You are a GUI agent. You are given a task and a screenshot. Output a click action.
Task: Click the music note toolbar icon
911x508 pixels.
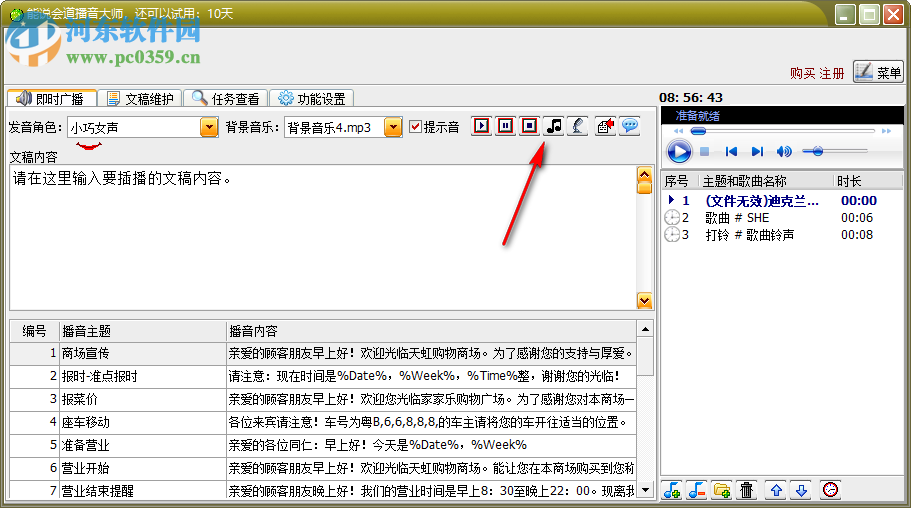point(554,126)
